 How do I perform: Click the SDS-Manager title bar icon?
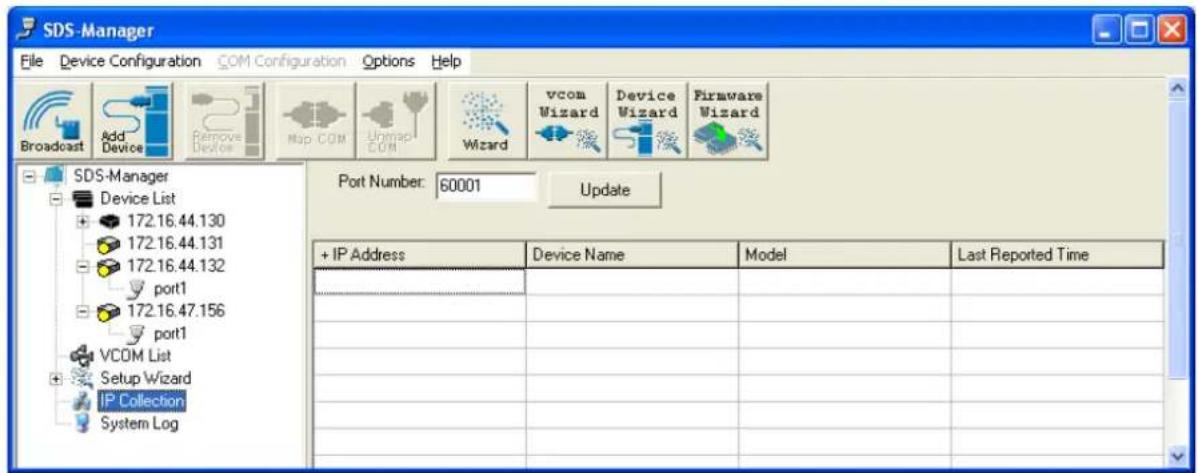click(28, 30)
